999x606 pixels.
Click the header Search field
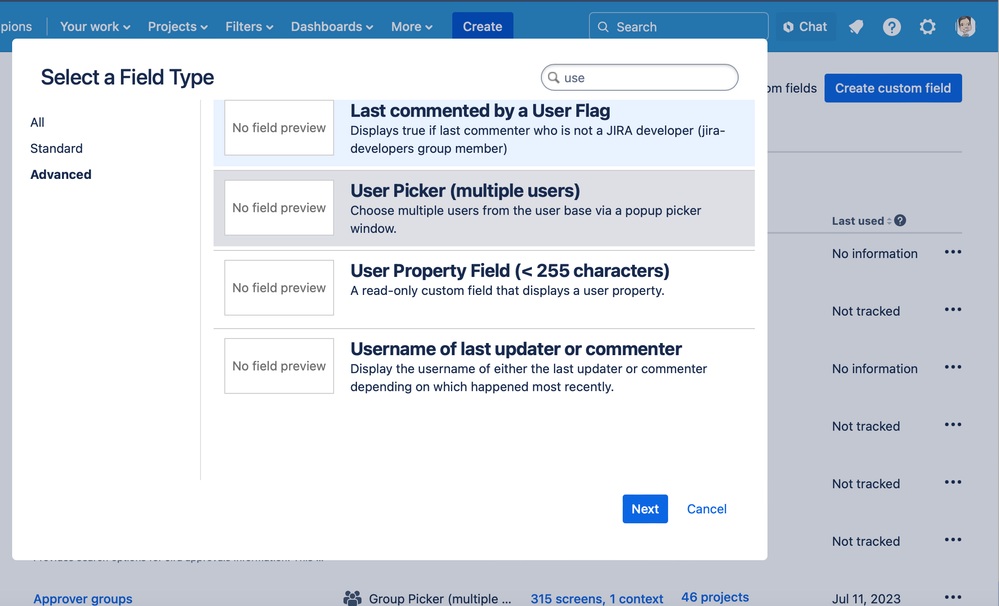(679, 27)
